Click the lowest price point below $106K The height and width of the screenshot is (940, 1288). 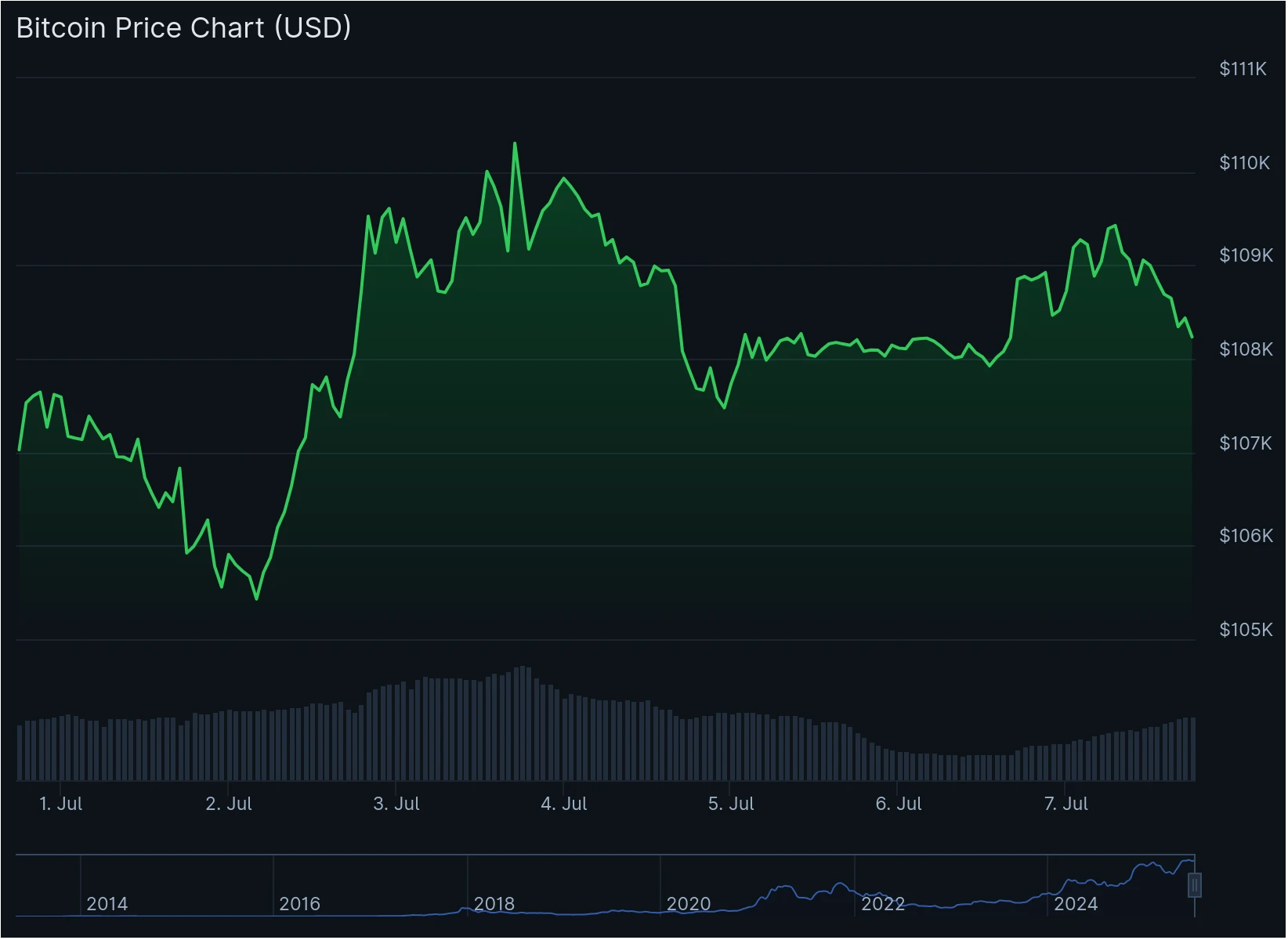[257, 599]
